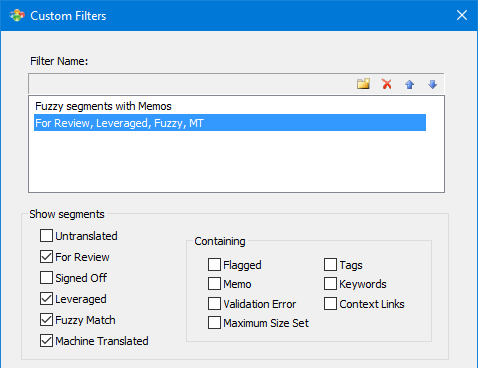Close the Custom Filters dialog
The height and width of the screenshot is (368, 478).
point(462,15)
